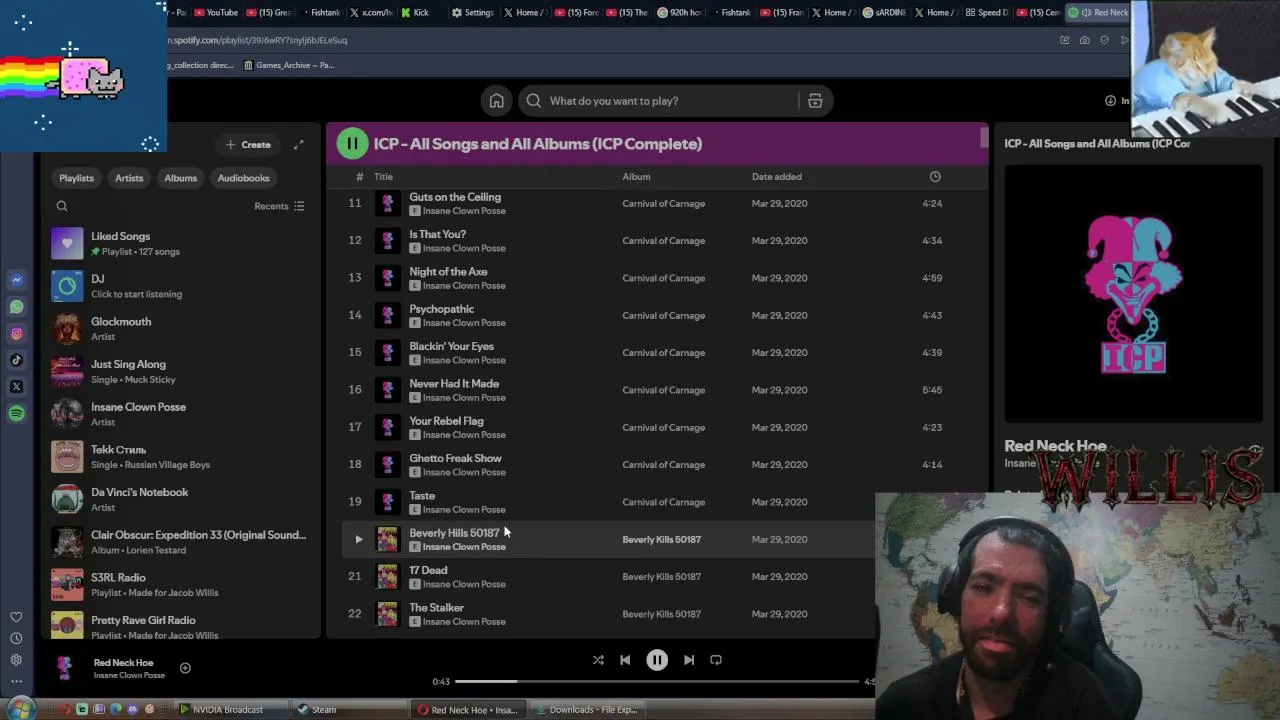The width and height of the screenshot is (1280, 720).
Task: Open the three-dot sidebar setup menu
Action: pos(16,681)
